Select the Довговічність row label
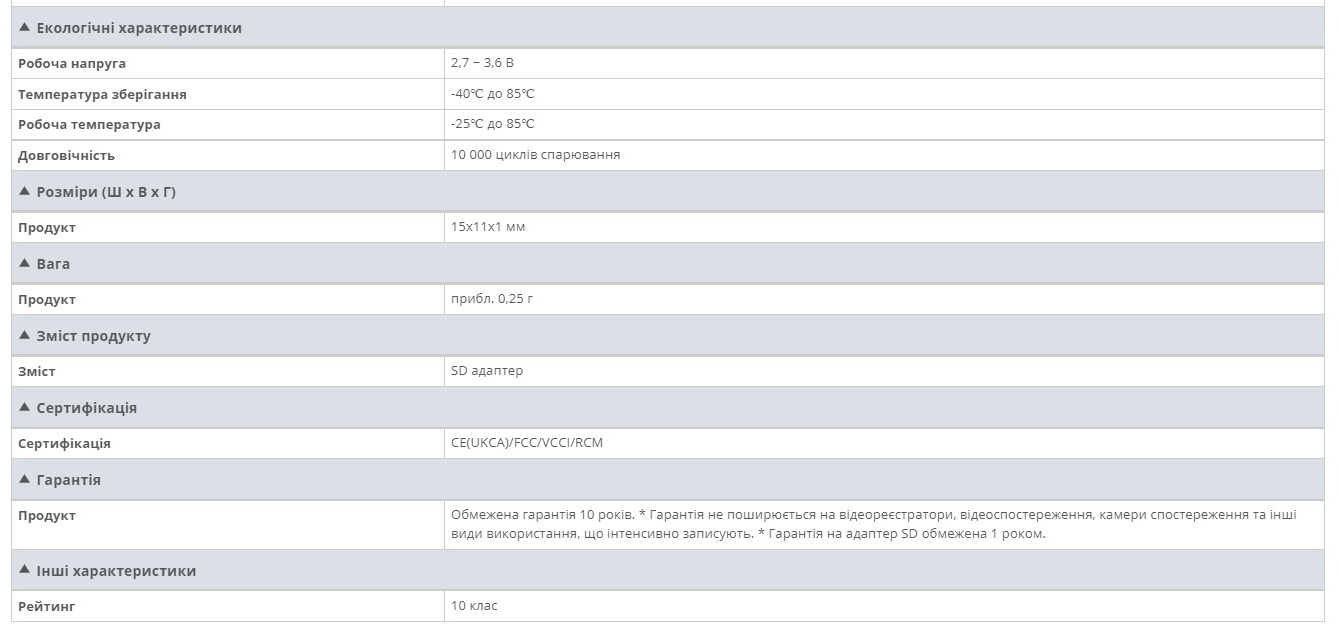Viewport: 1339px width, 636px height. (x=66, y=156)
